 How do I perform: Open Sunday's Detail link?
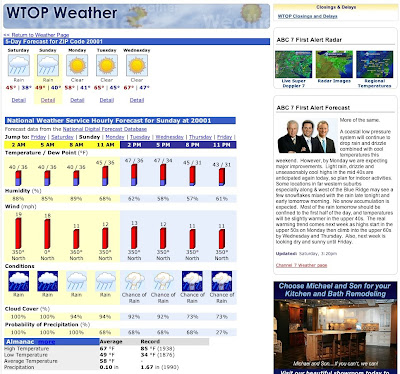[48, 100]
